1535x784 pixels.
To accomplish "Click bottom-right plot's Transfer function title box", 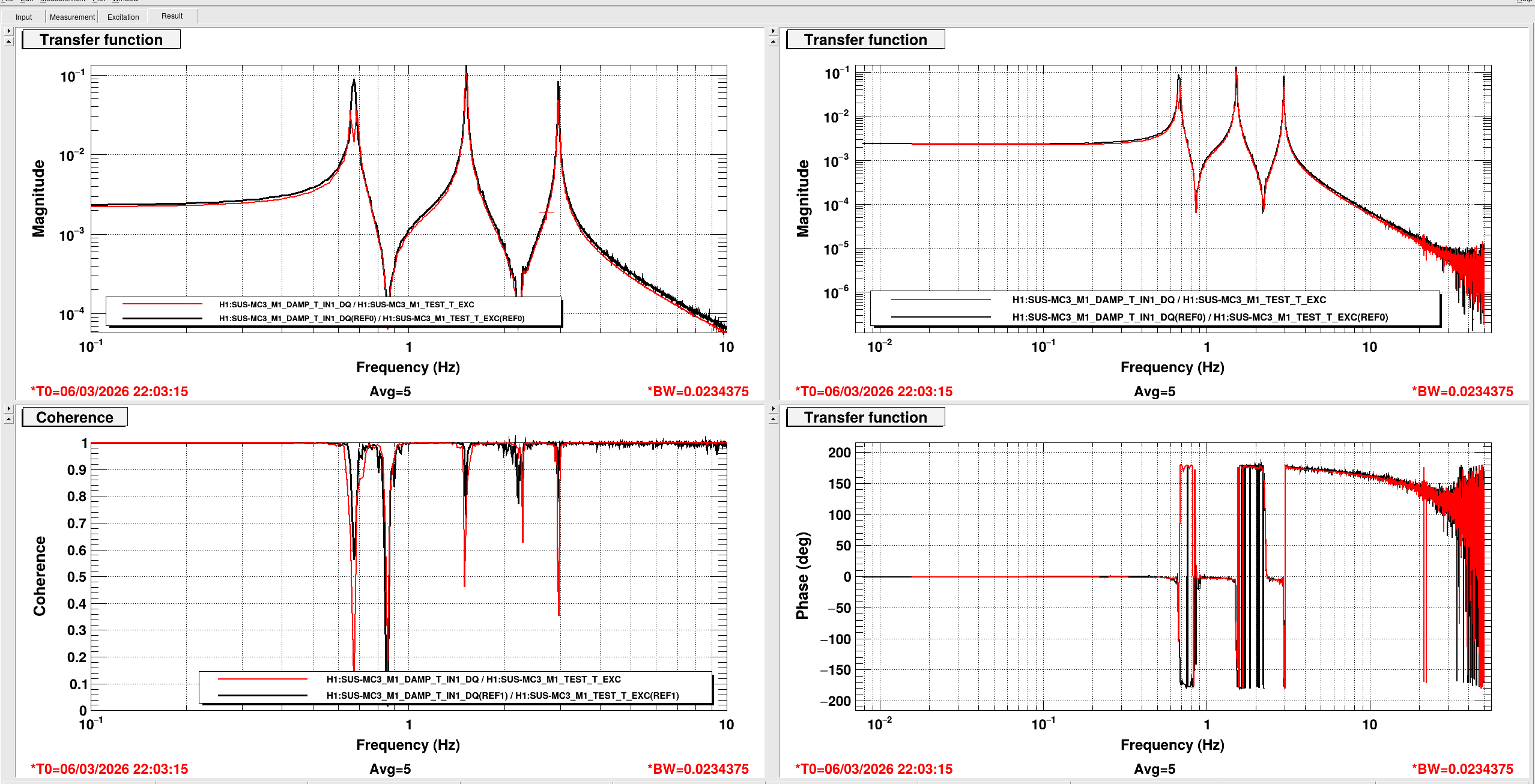I will pyautogui.click(x=865, y=417).
